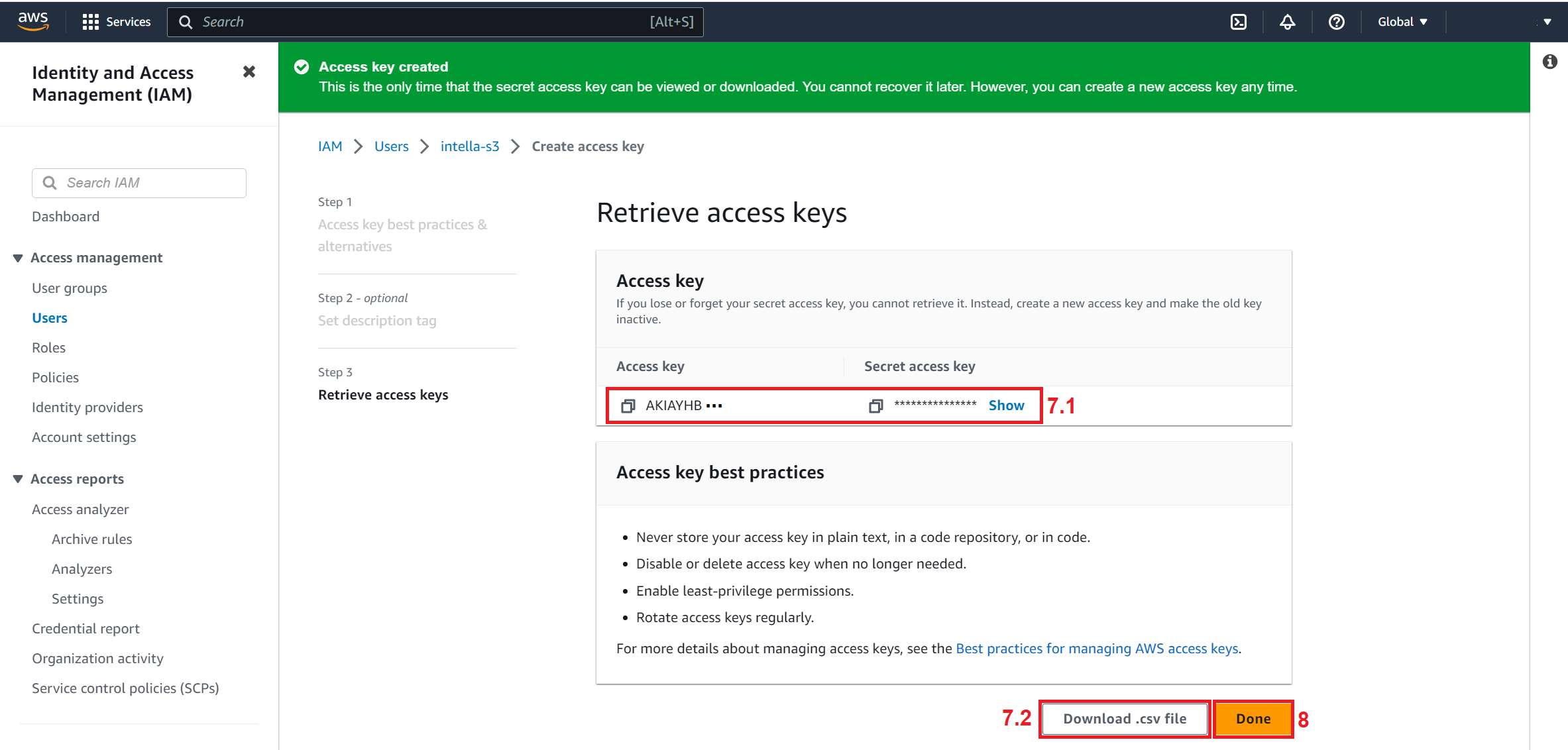This screenshot has height=750, width=1568.
Task: Open the Global region dropdown
Action: click(1402, 22)
